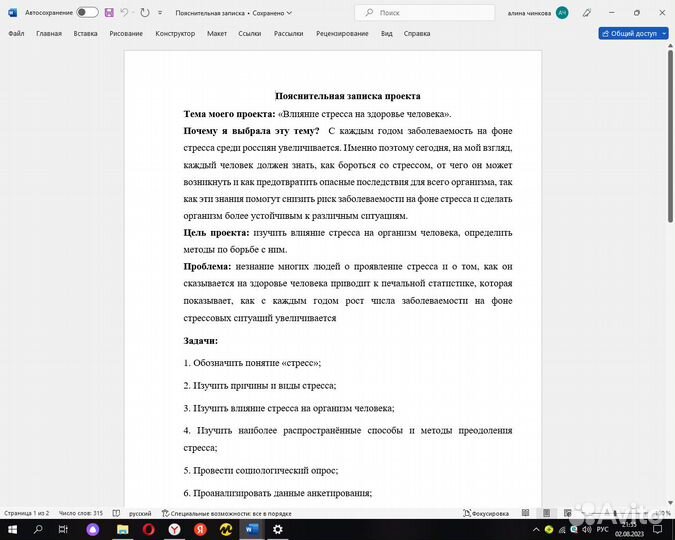Screen dimensions: 675x540
Task: Go to the Рассылки tab
Action: point(288,34)
